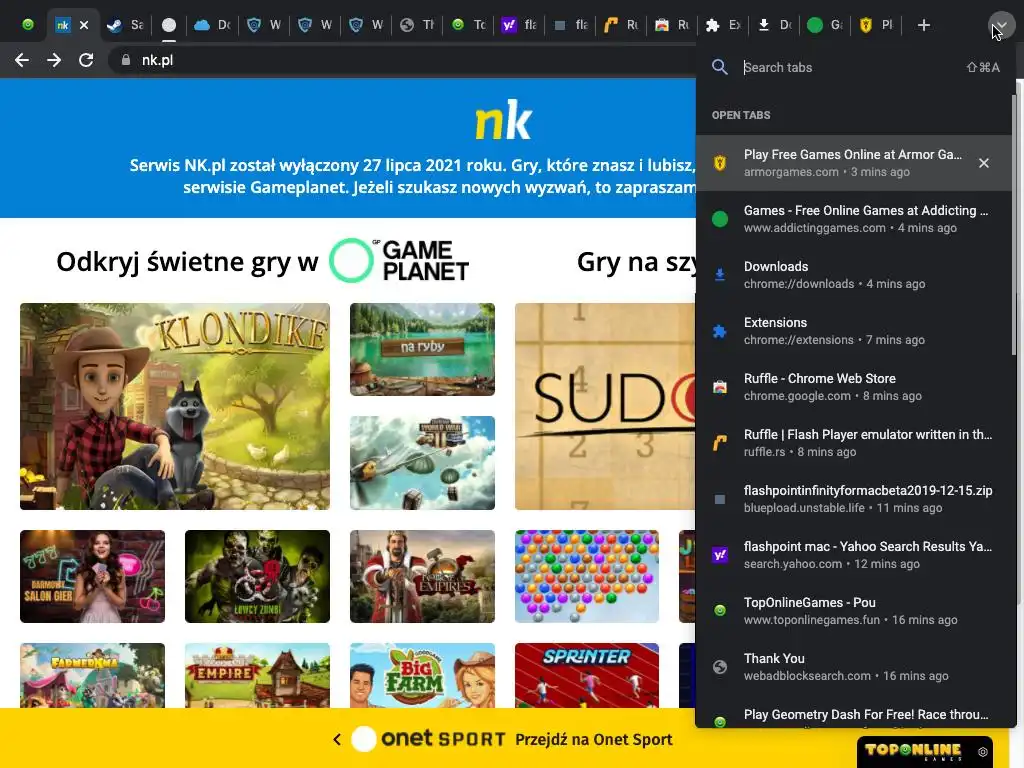
Task: Select Ruffle Flash Player emulator entry
Action: [x=853, y=443]
